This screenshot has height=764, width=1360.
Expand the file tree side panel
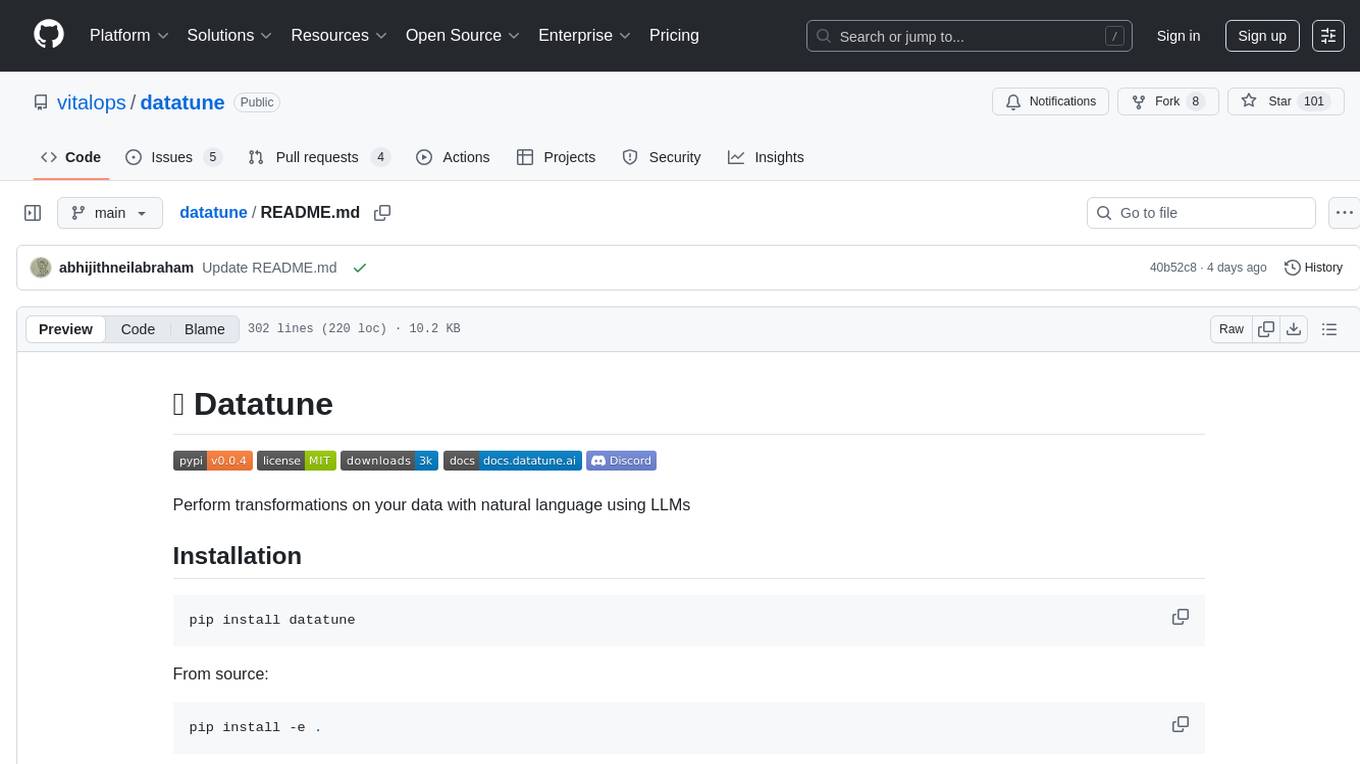pos(33,213)
